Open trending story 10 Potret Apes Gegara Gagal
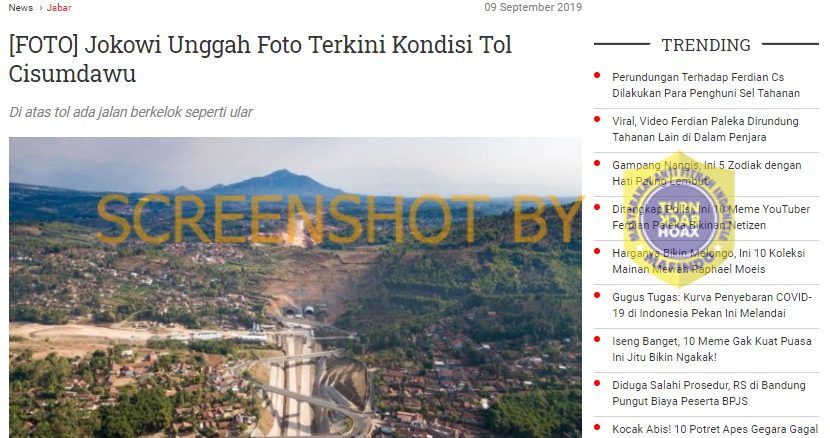Screen dimensions: 830x438 715,429
